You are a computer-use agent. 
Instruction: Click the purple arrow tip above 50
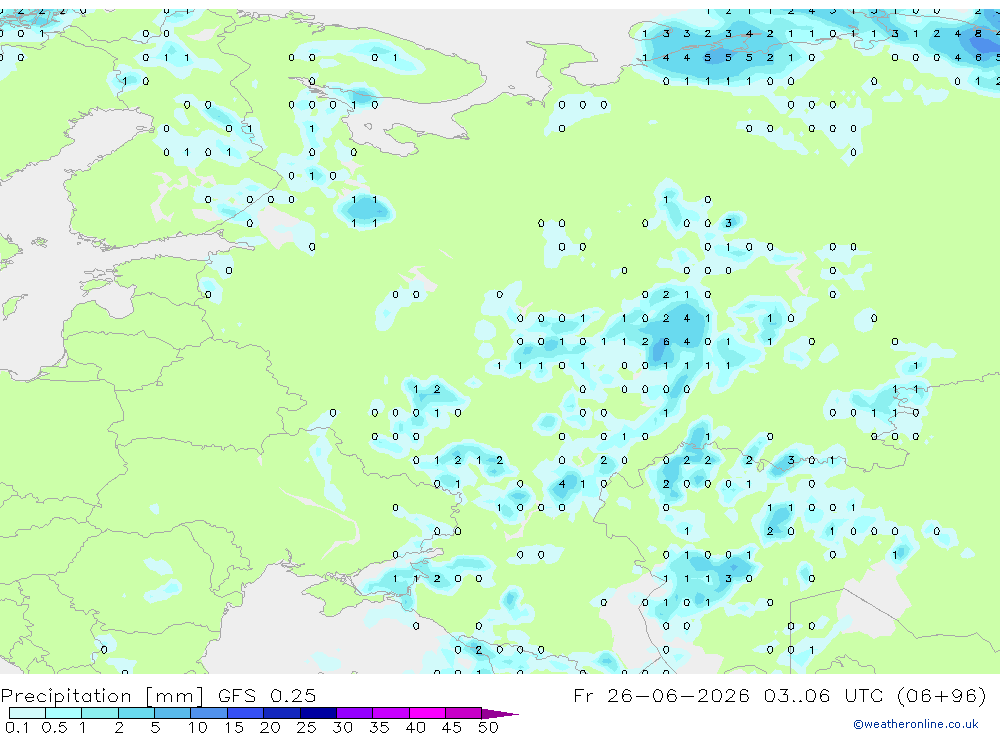[500, 714]
